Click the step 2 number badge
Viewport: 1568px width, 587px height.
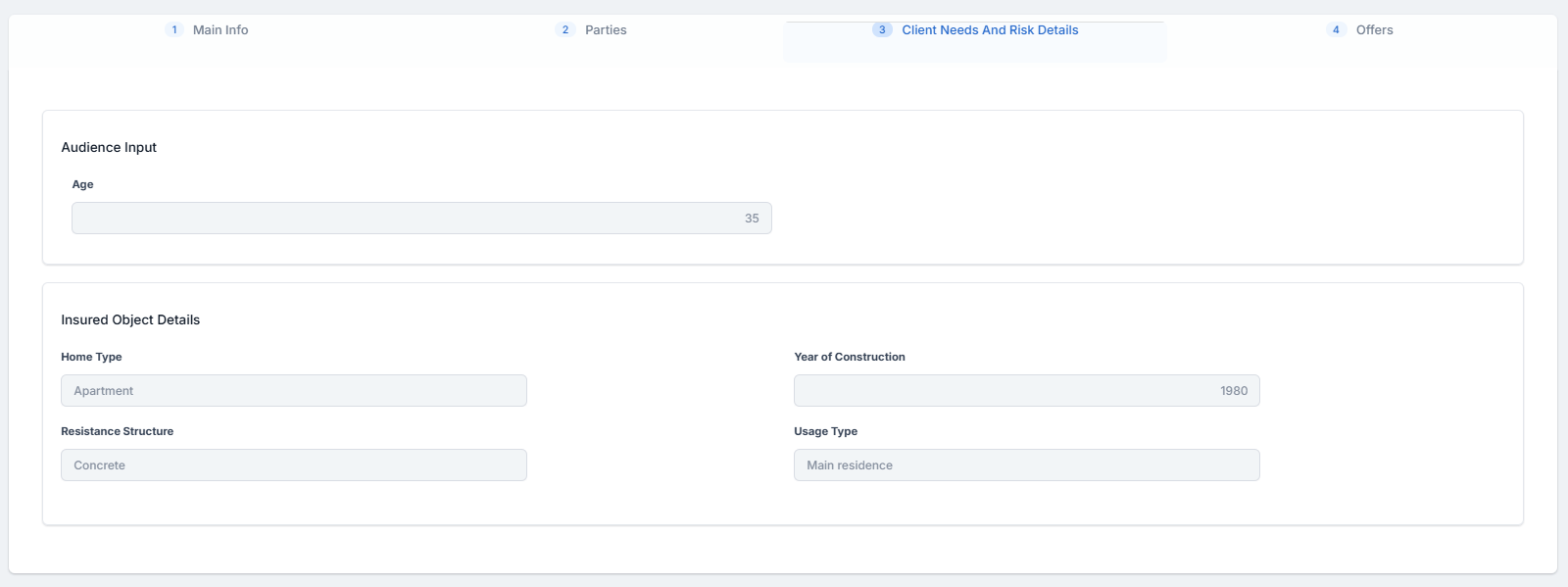coord(564,30)
